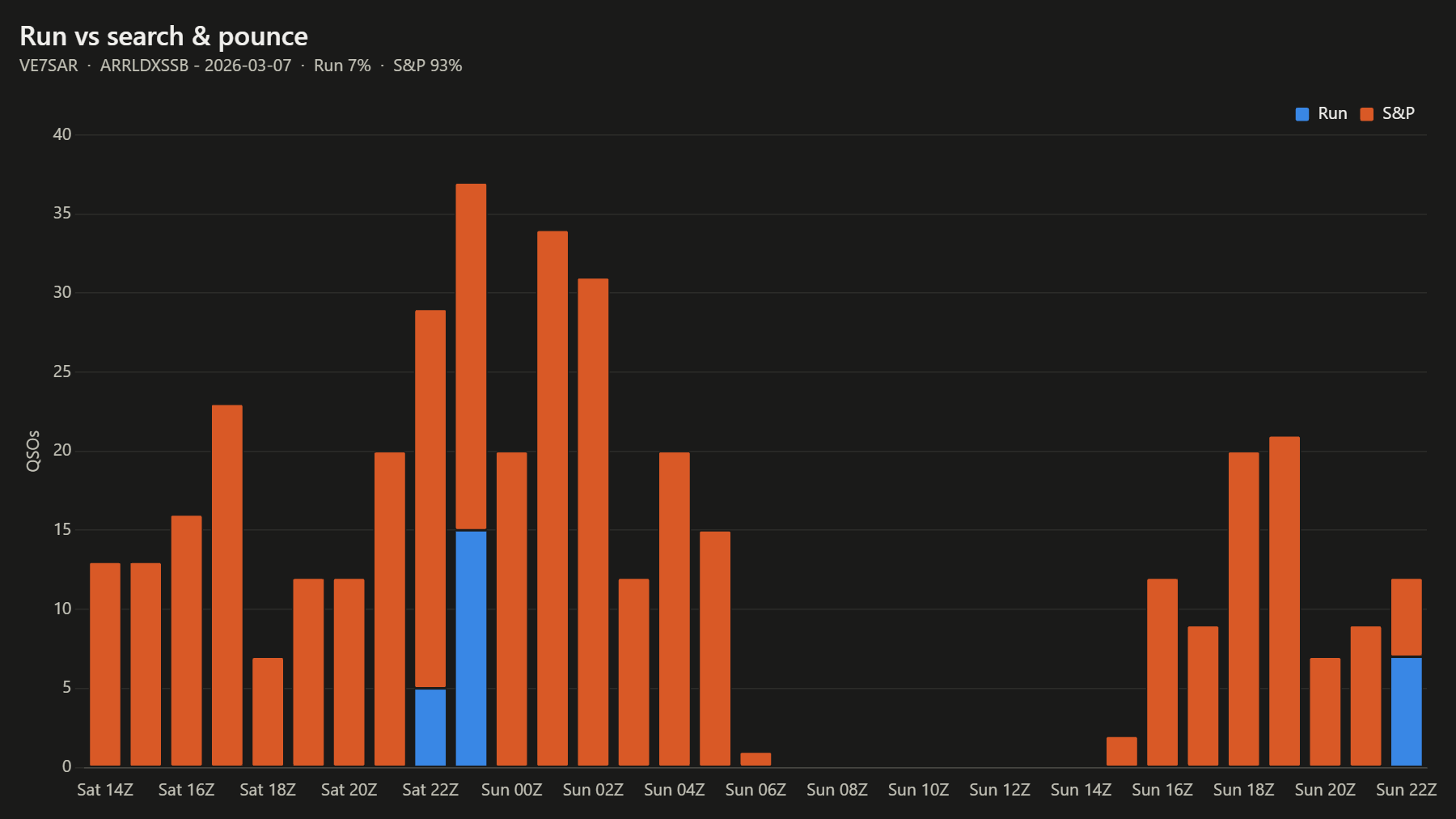Click the VE7SAR subtitle text

coord(49,66)
